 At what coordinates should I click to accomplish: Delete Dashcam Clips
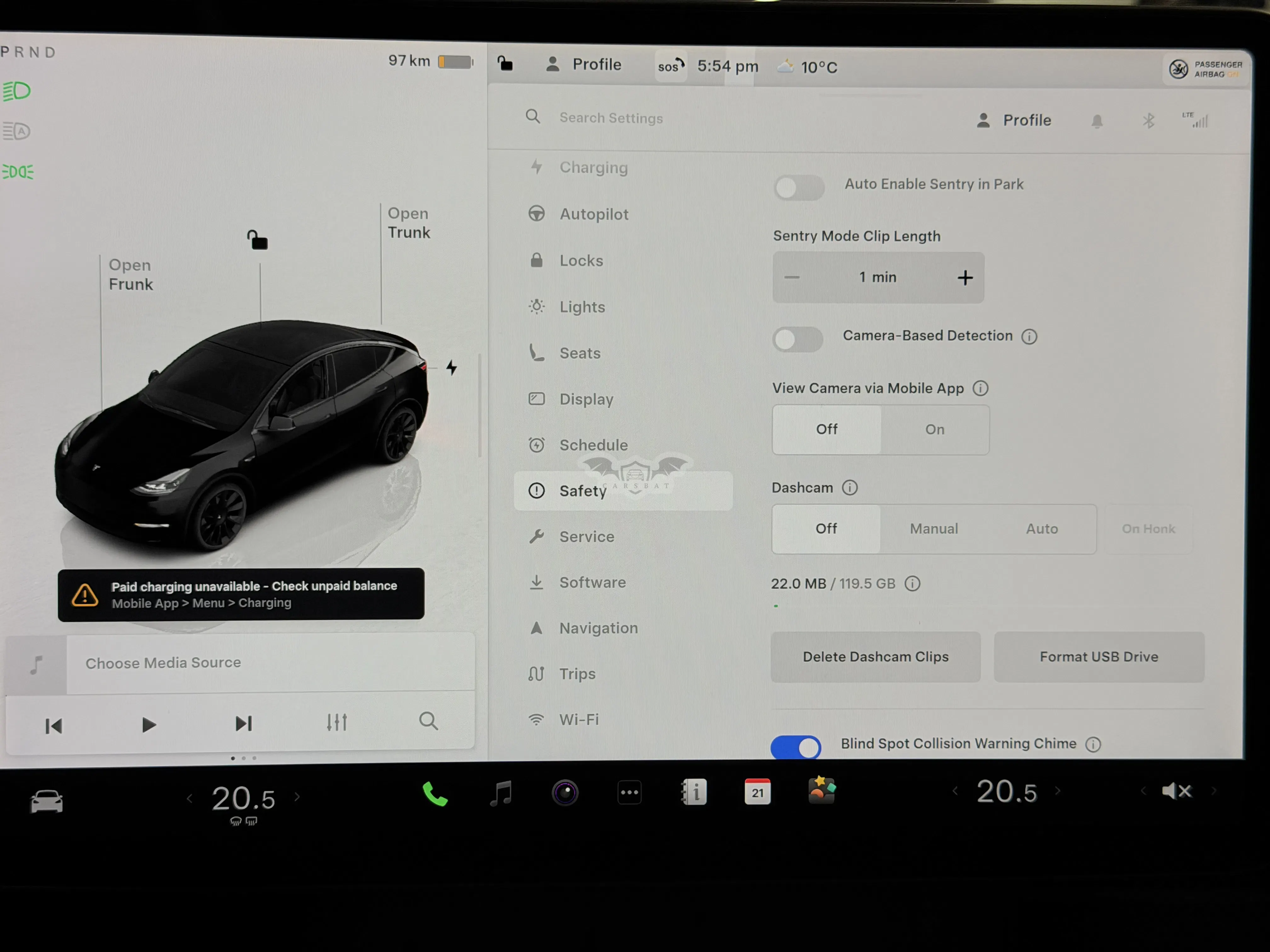coord(876,657)
